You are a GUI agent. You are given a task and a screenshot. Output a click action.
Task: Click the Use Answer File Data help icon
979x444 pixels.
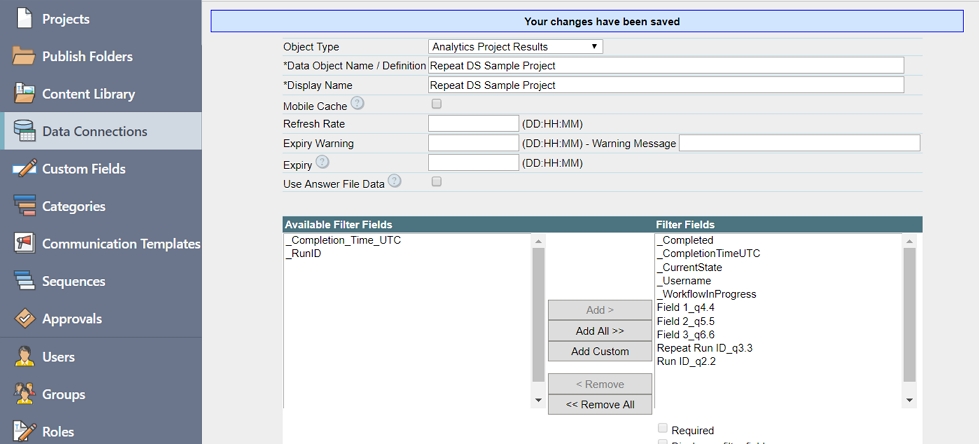(x=395, y=181)
